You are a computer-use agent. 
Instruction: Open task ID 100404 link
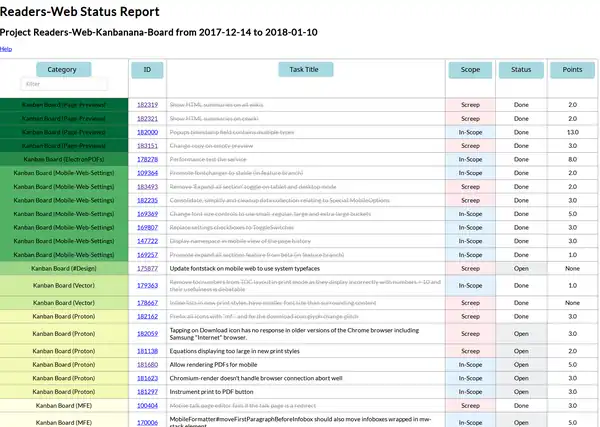[147, 406]
